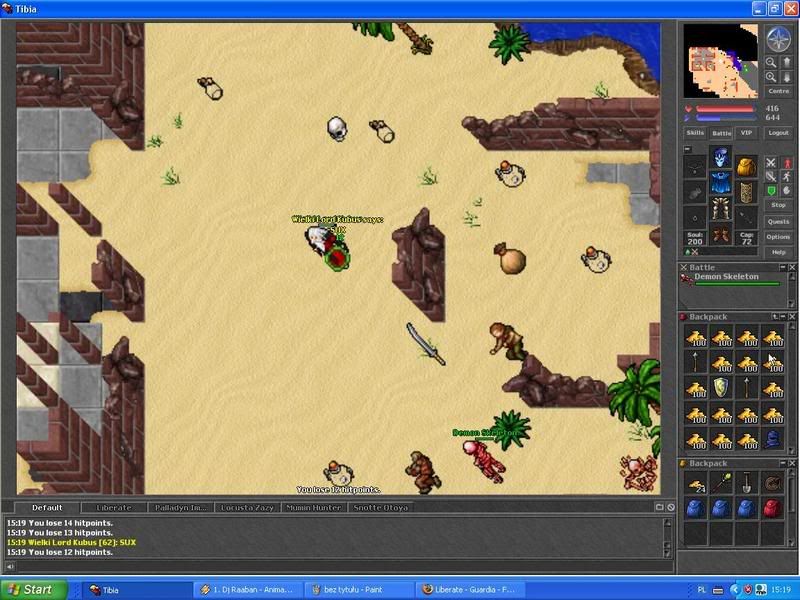Enable balanced fight mode
800x600 pixels.
coord(771,177)
